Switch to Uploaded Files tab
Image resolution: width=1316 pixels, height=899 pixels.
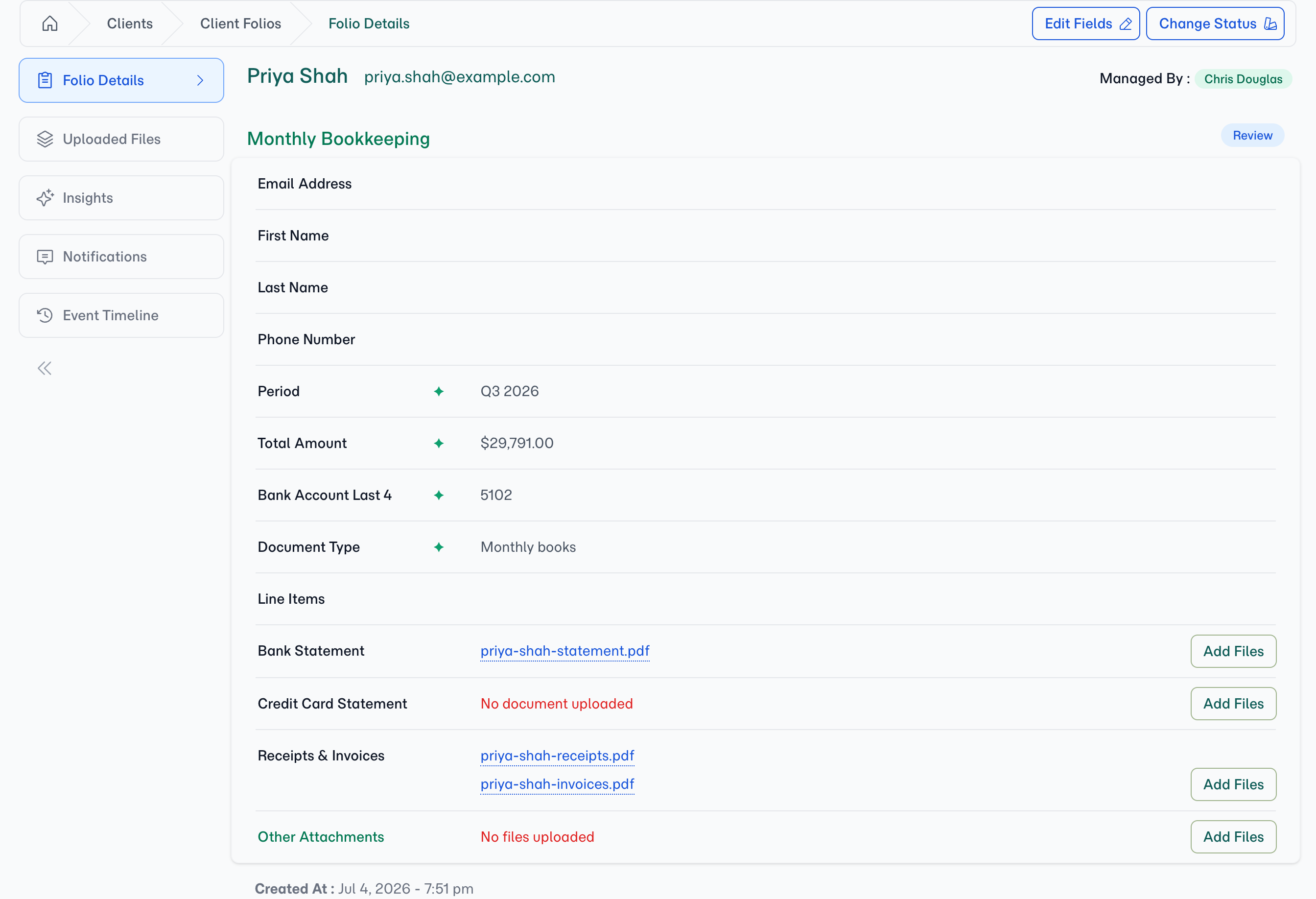pyautogui.click(x=121, y=139)
